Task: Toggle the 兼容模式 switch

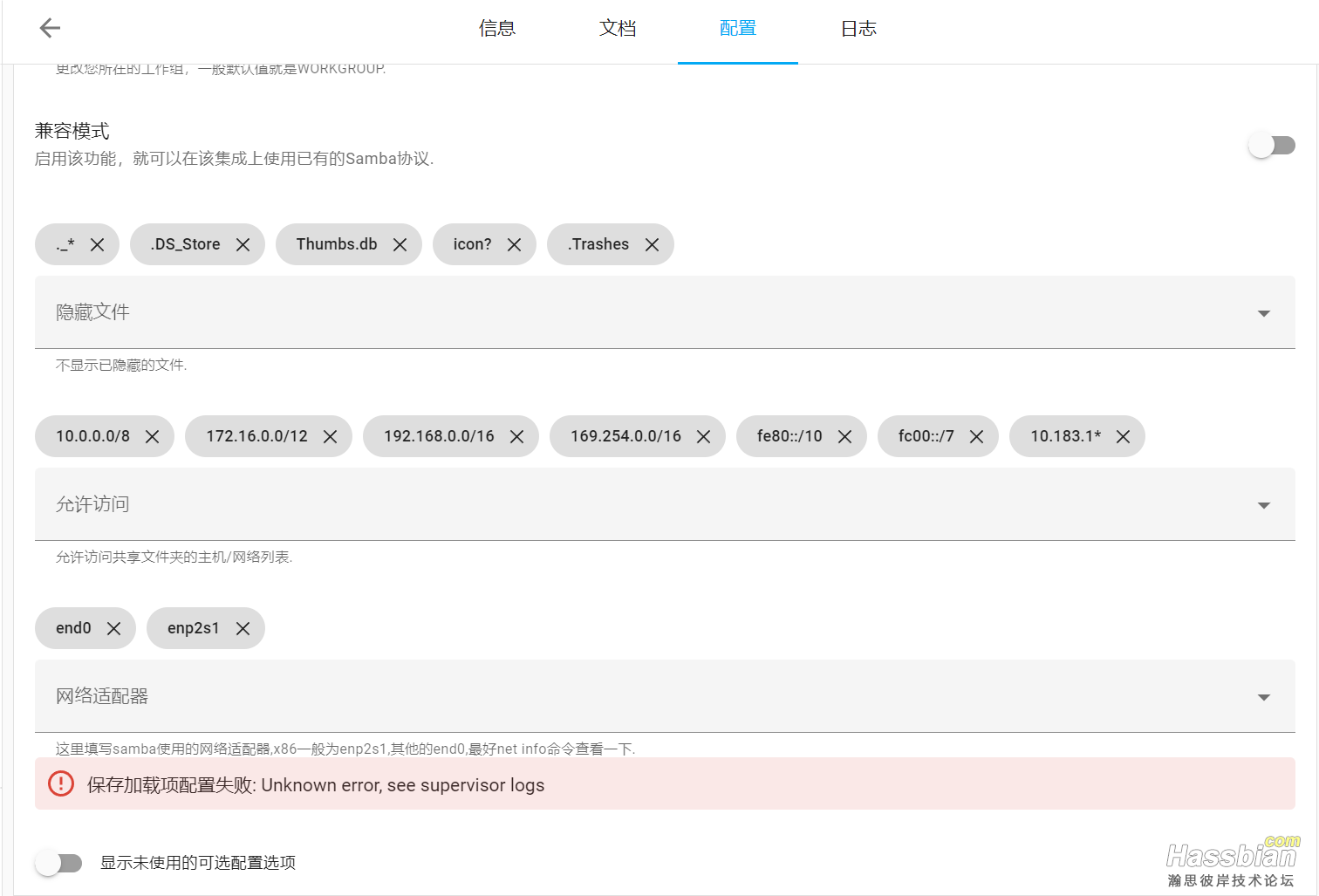Action: [1272, 145]
